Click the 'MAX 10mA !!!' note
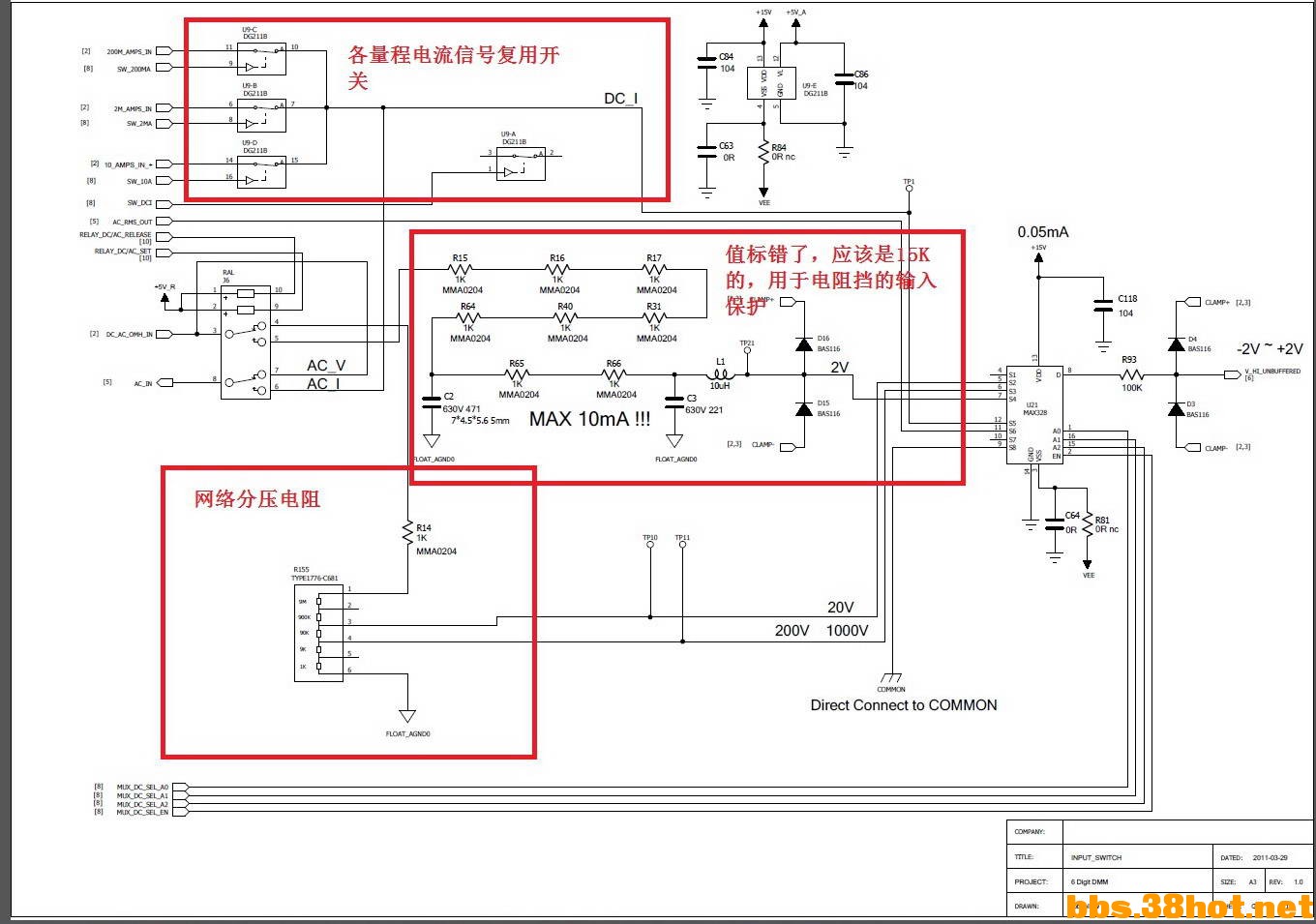The height and width of the screenshot is (924, 1316). click(589, 420)
